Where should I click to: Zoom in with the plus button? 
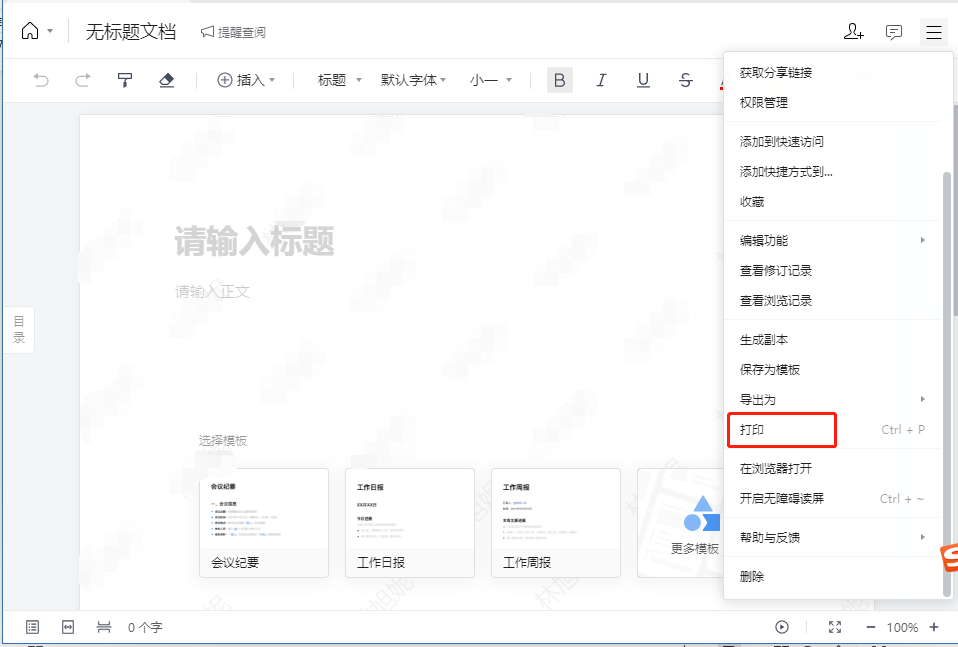(x=934, y=627)
